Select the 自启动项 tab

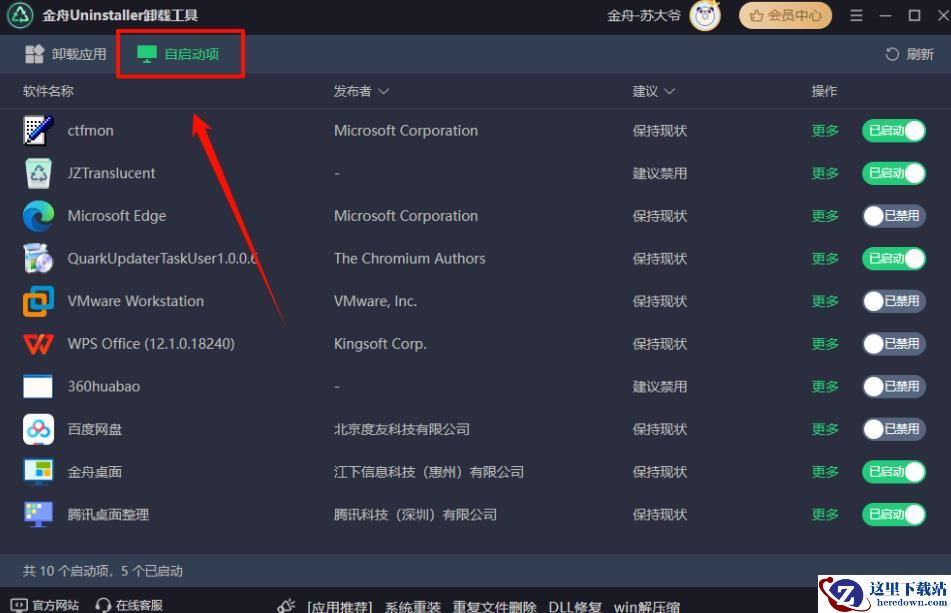pyautogui.click(x=178, y=54)
